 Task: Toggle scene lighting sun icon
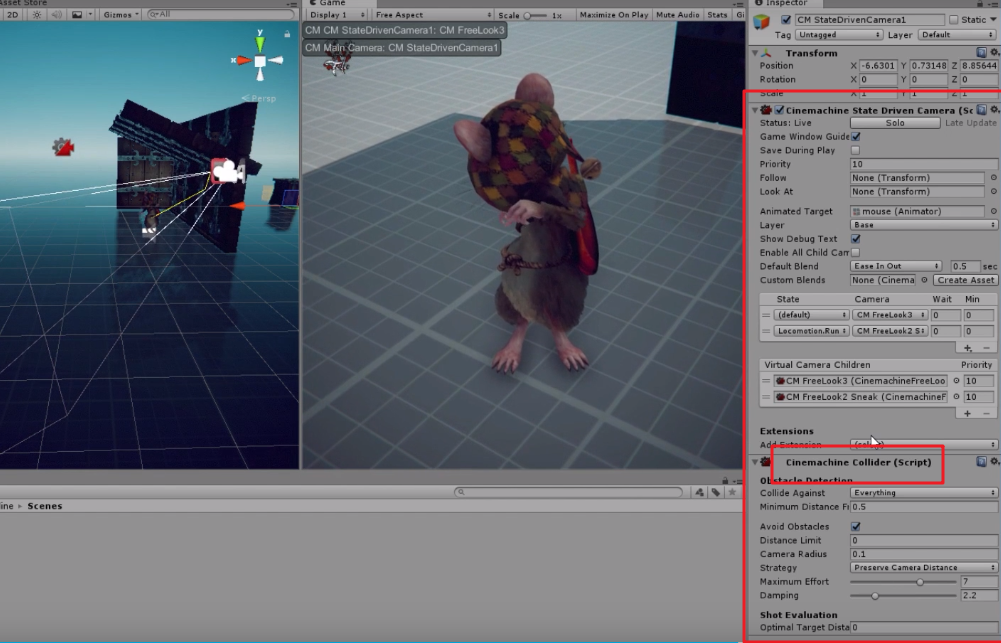point(37,14)
